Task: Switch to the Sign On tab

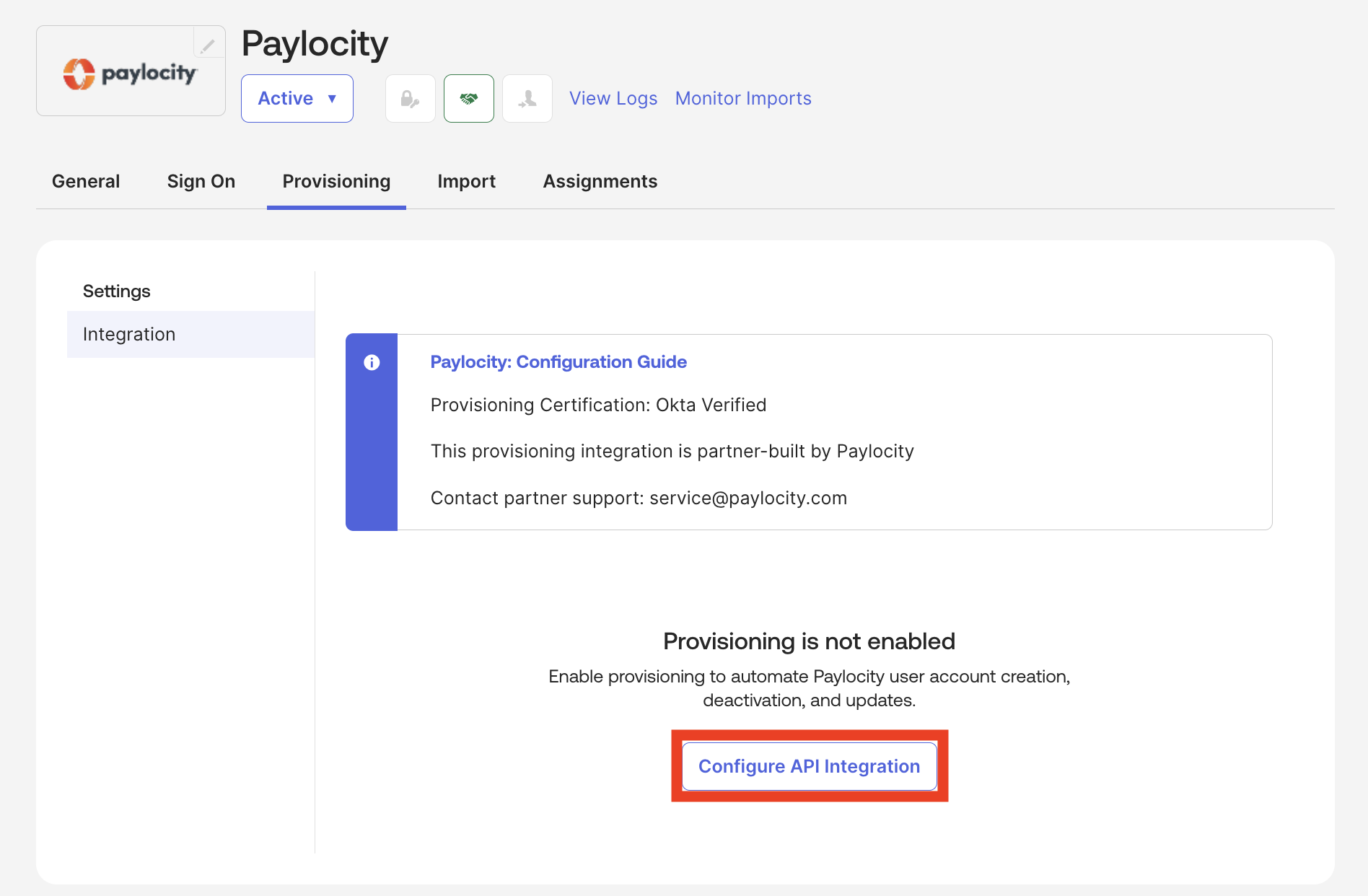Action: tap(201, 181)
